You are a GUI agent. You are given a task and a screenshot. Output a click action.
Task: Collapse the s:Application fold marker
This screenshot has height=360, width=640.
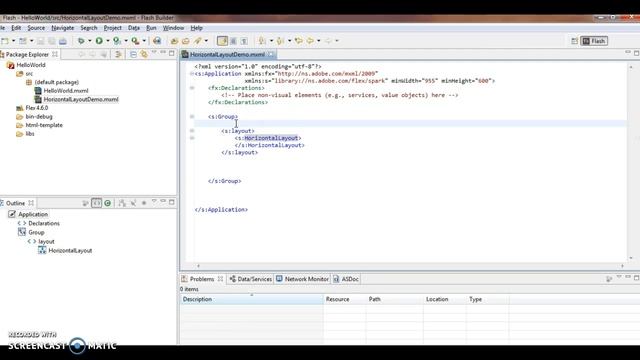click(191, 74)
